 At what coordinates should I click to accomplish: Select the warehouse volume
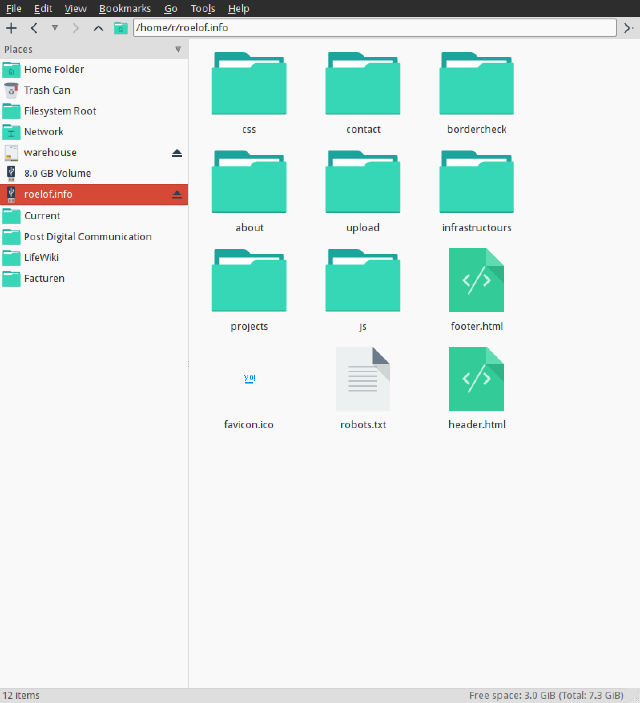click(94, 152)
